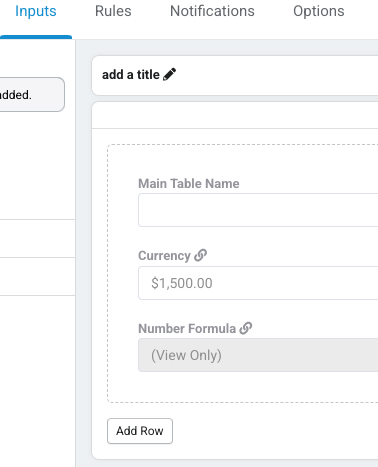Click the white title card background
Image resolution: width=378 pixels, height=467 pixels.
tap(277, 75)
